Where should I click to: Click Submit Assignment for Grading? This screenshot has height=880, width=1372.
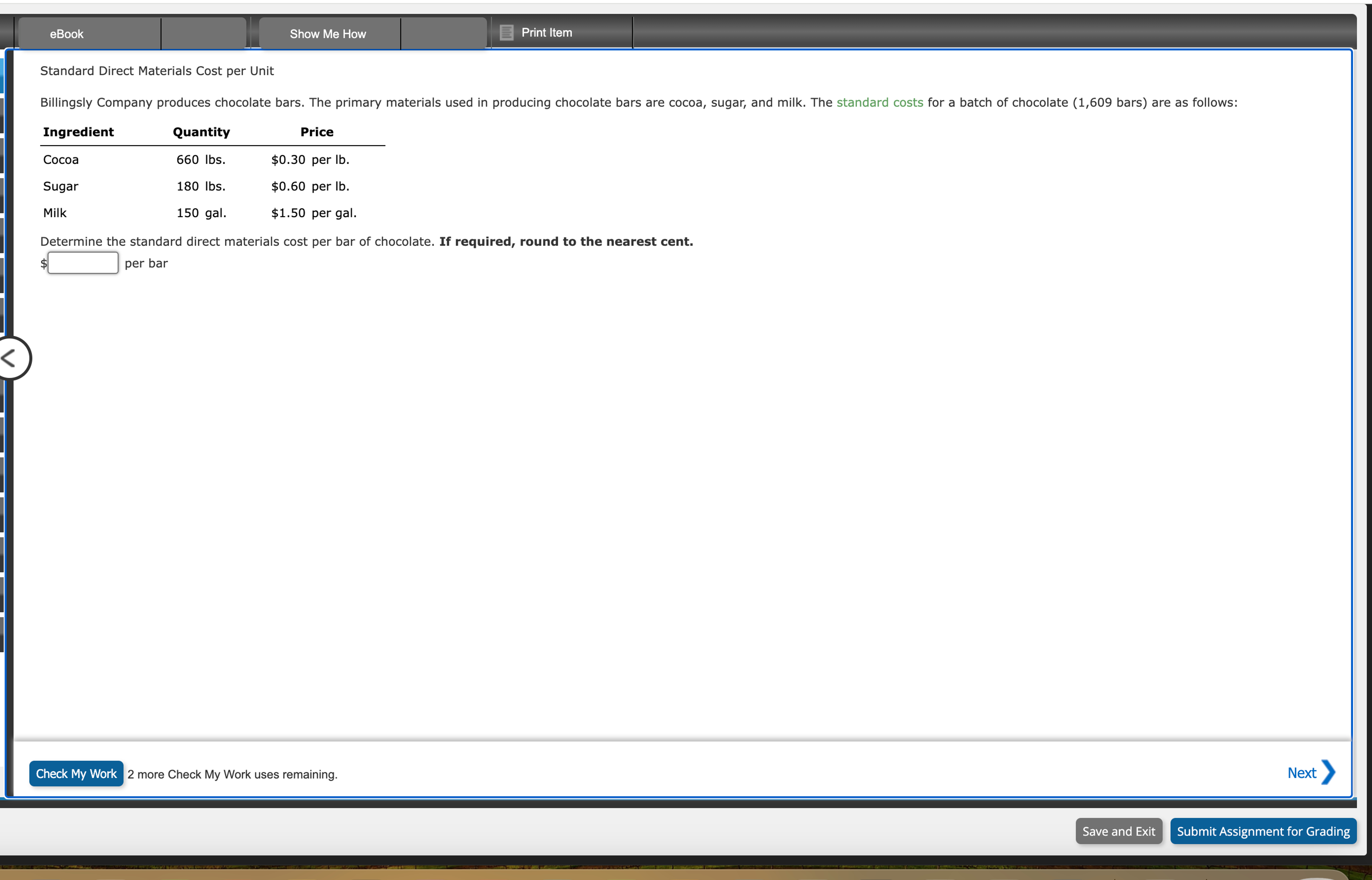(1262, 831)
